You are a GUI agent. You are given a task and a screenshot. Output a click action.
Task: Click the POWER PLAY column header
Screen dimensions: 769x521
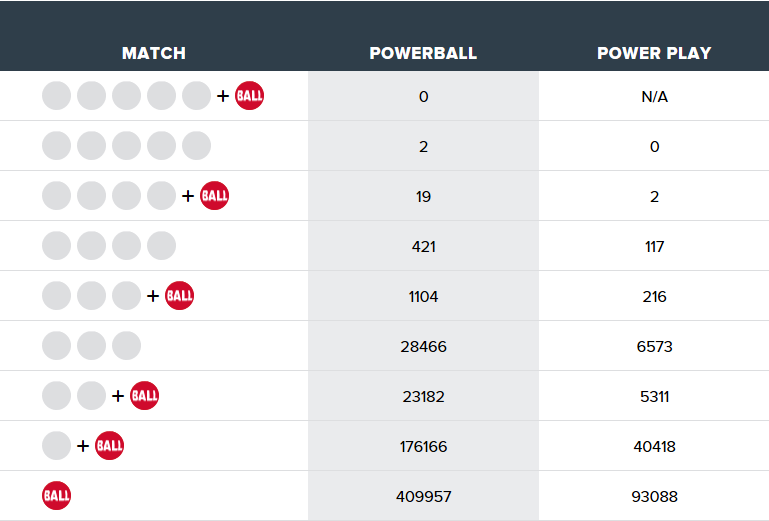654,53
